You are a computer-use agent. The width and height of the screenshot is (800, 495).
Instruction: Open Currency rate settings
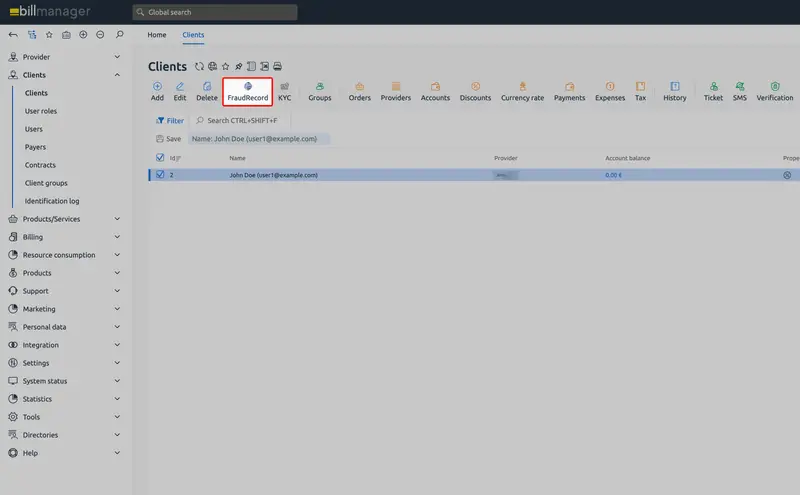point(522,92)
